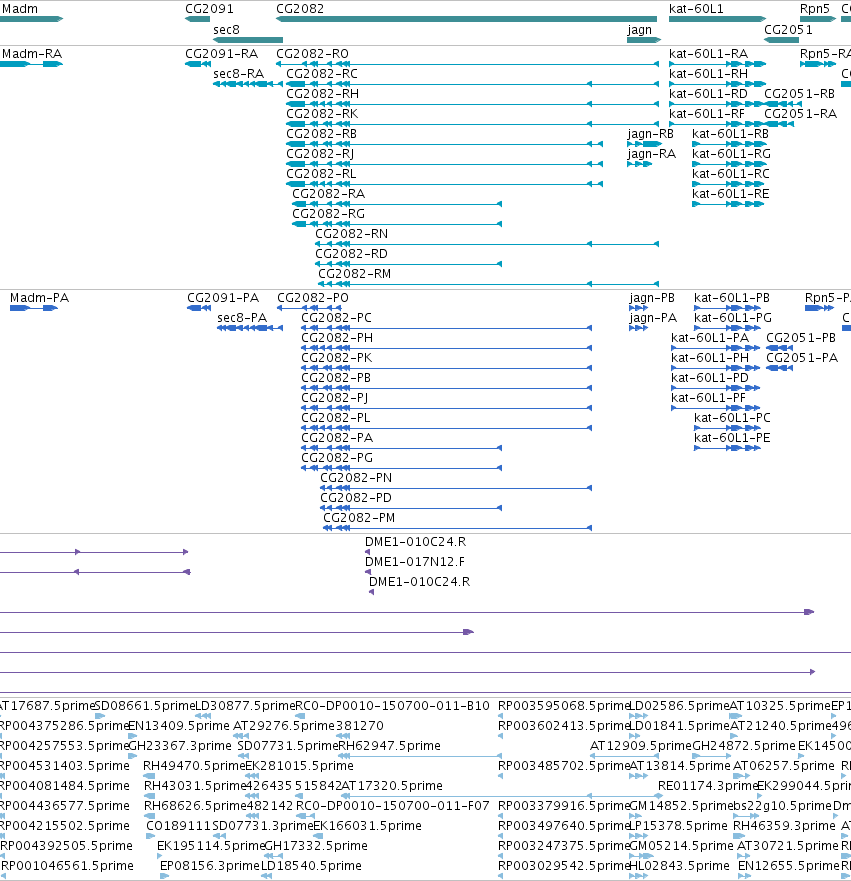Click transcript CG2082-RG
Viewport: 851px width, 881px height.
(x=329, y=214)
